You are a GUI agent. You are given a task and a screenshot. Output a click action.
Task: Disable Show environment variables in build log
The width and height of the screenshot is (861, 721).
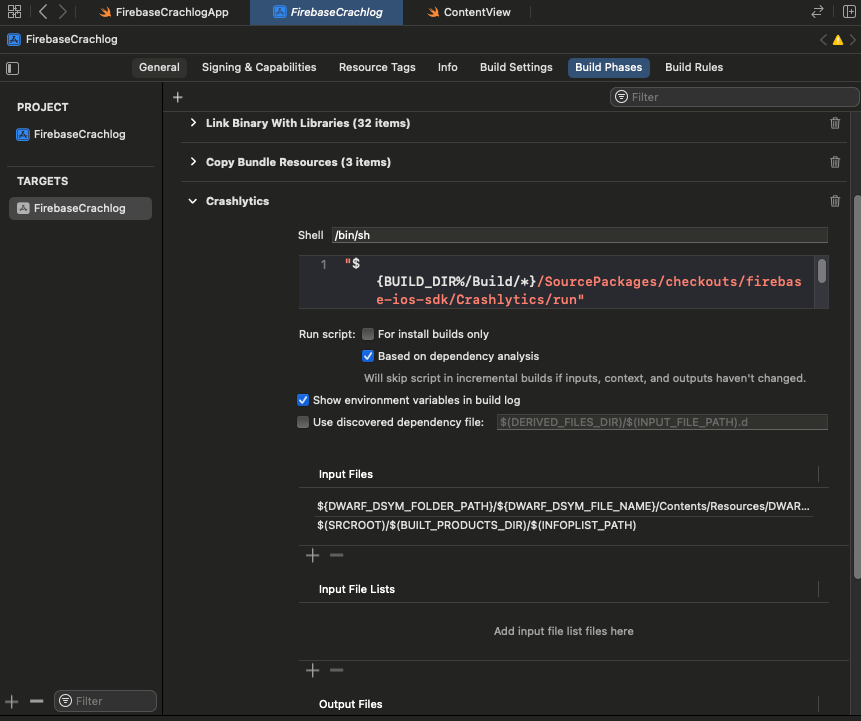(303, 400)
